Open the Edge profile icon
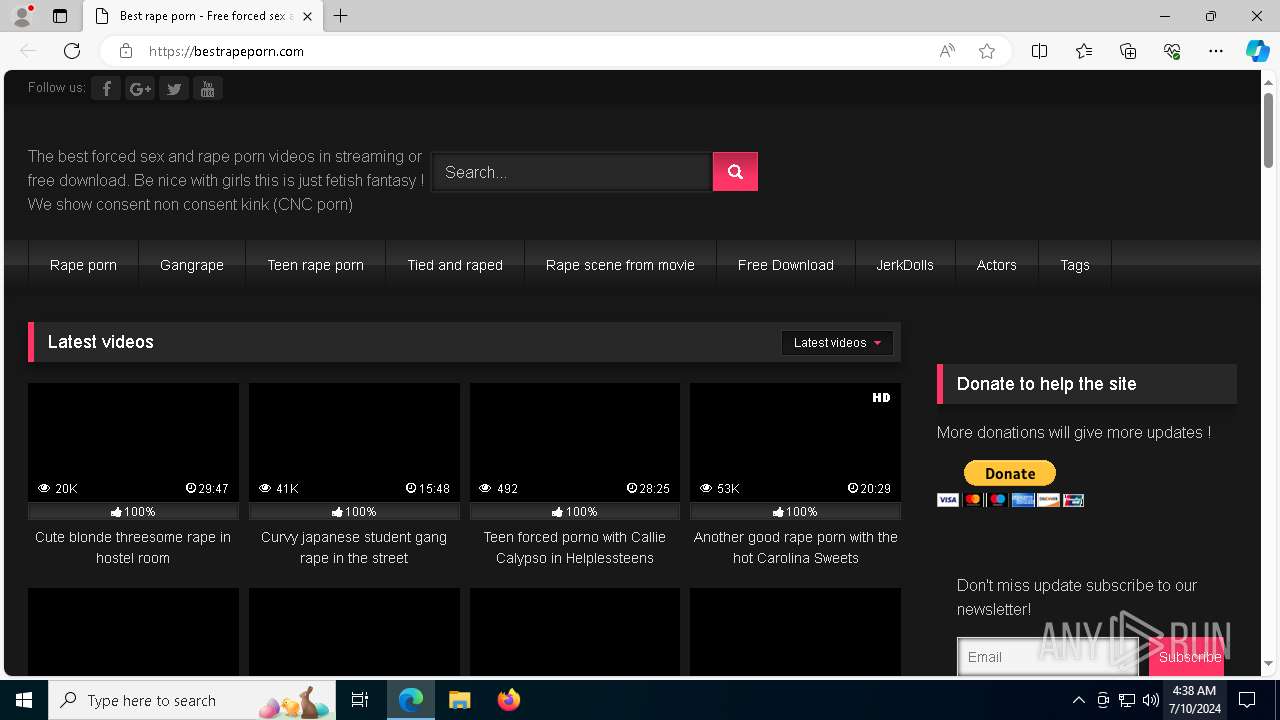 pyautogui.click(x=22, y=16)
